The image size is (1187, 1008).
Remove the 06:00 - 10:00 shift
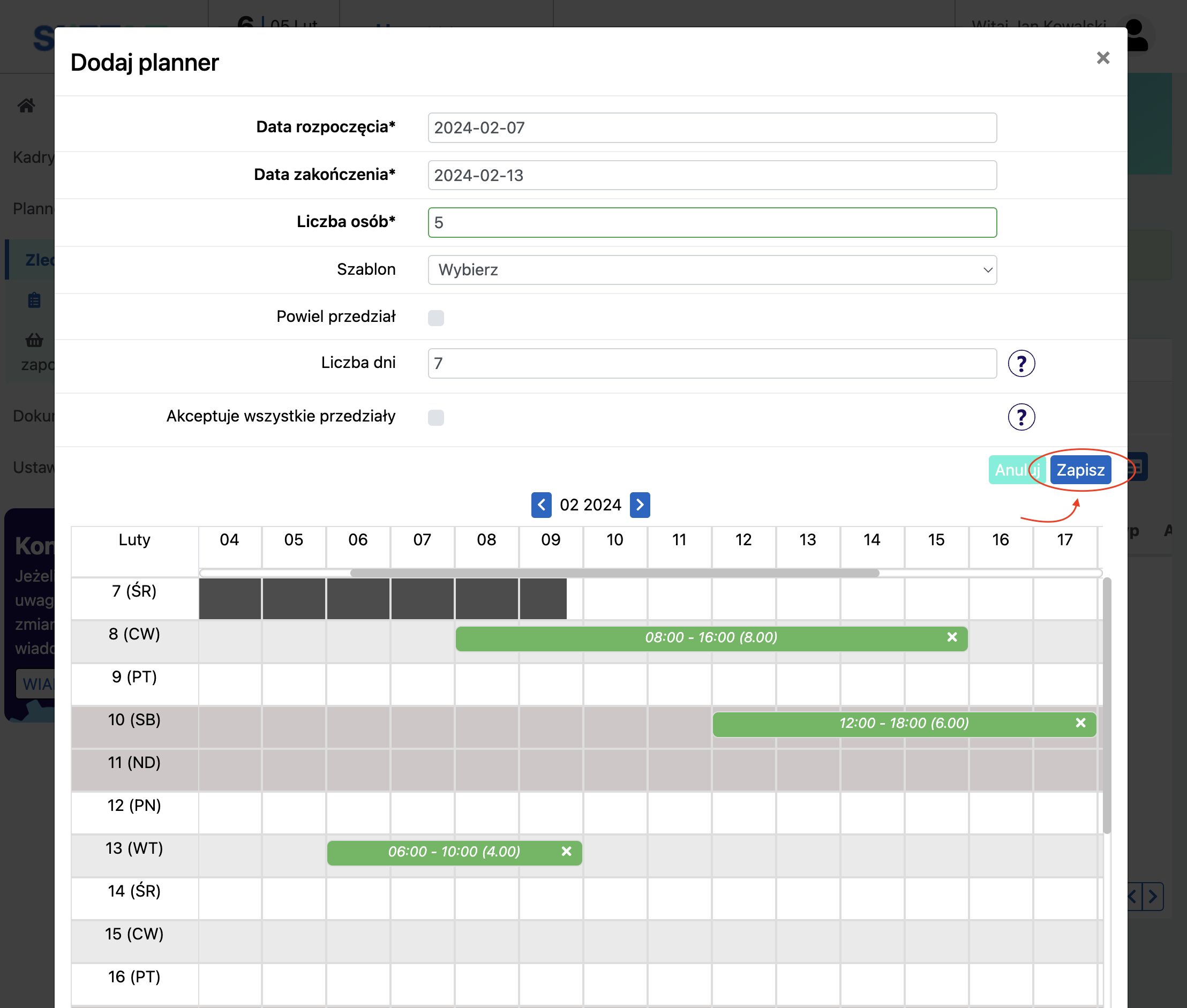[x=566, y=852]
